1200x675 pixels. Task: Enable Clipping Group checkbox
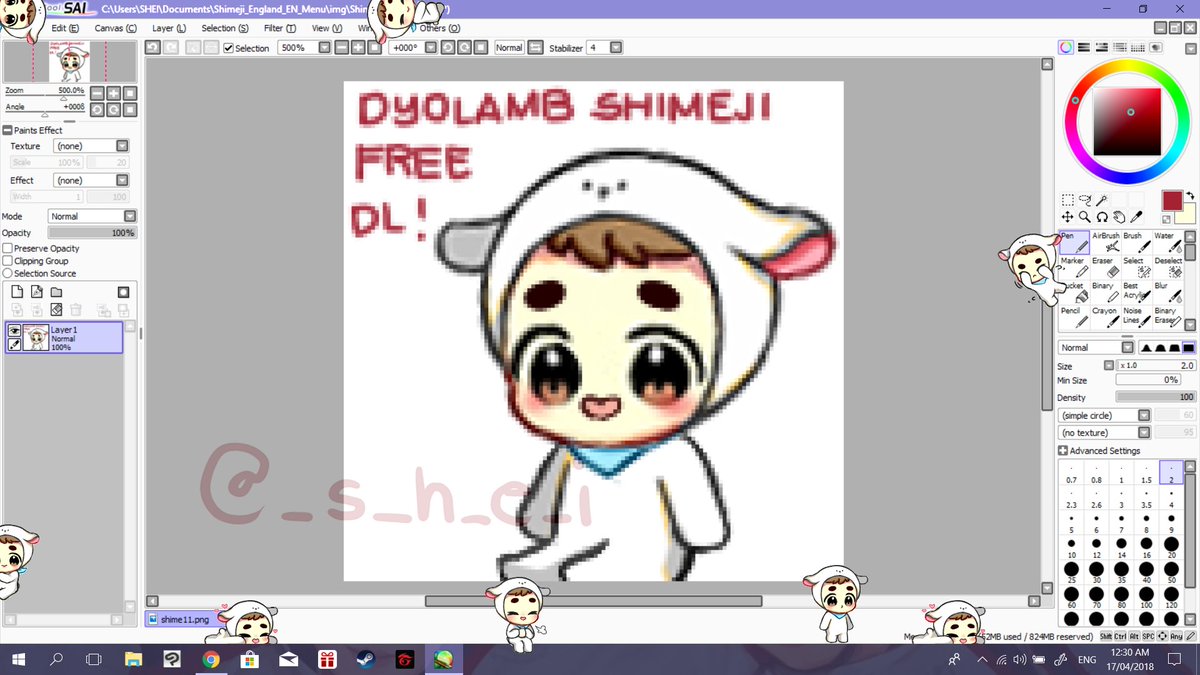(8, 261)
